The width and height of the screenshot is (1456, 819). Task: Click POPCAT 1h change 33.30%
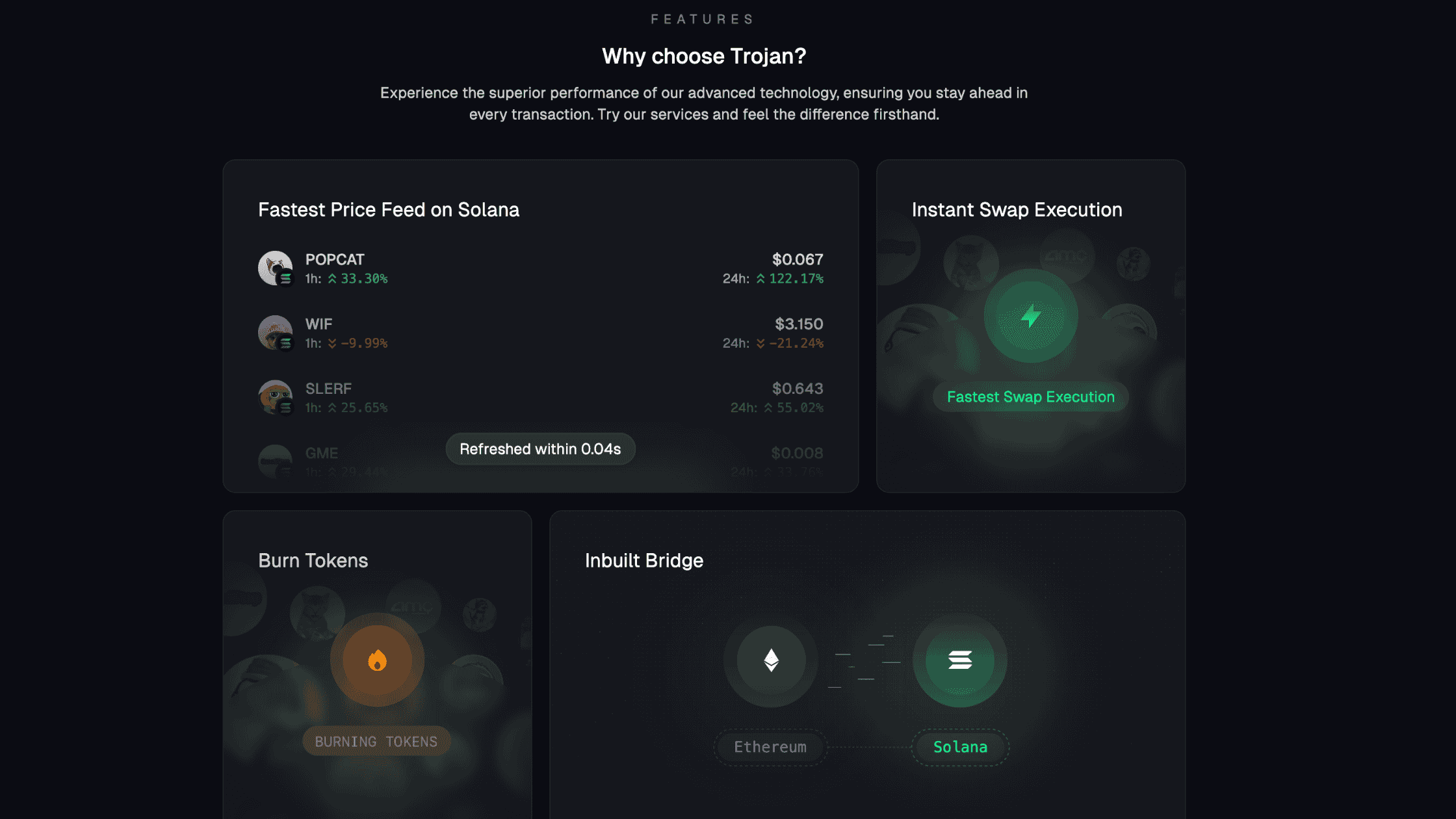click(357, 279)
